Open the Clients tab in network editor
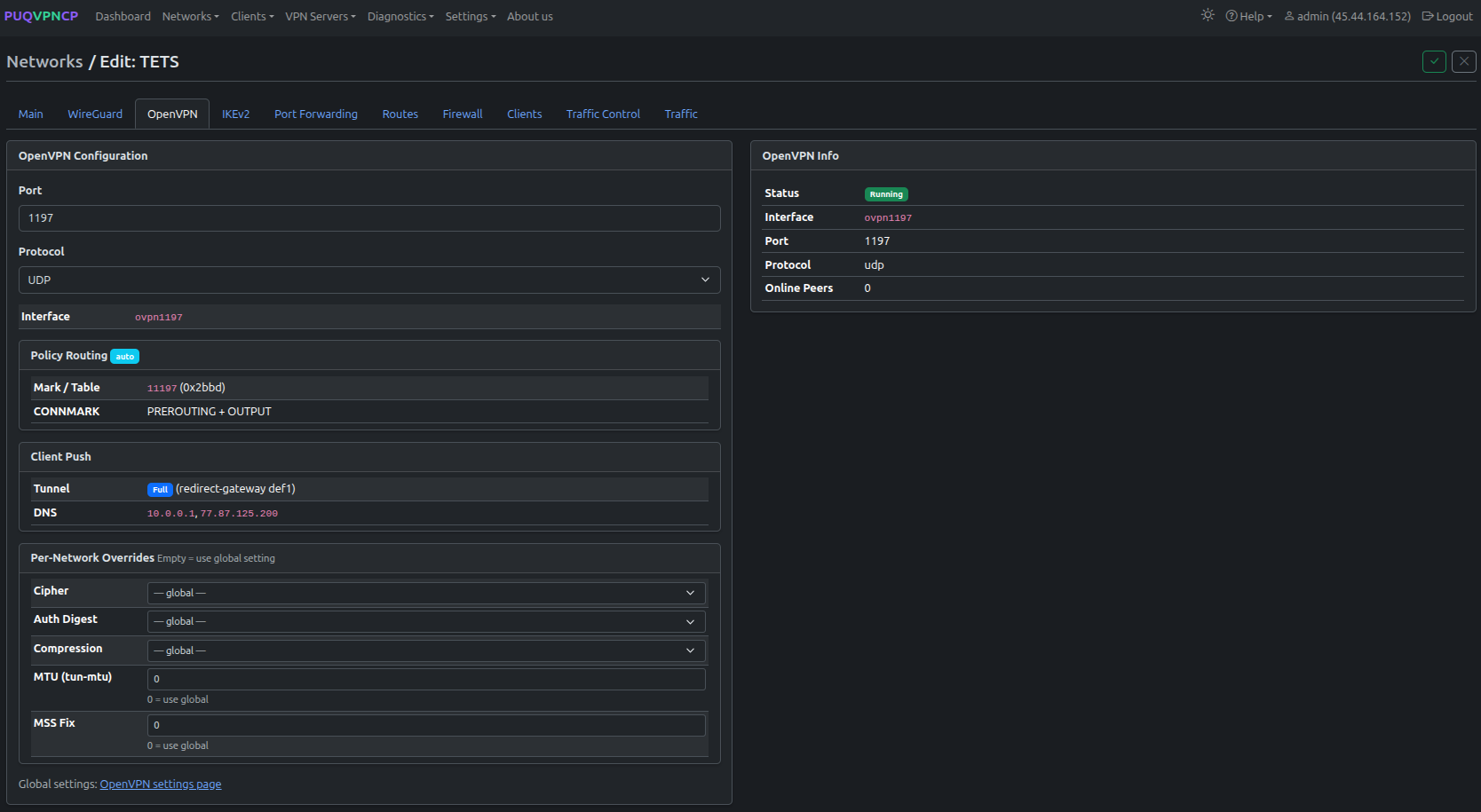Screen dimensions: 1481x812 525,114
